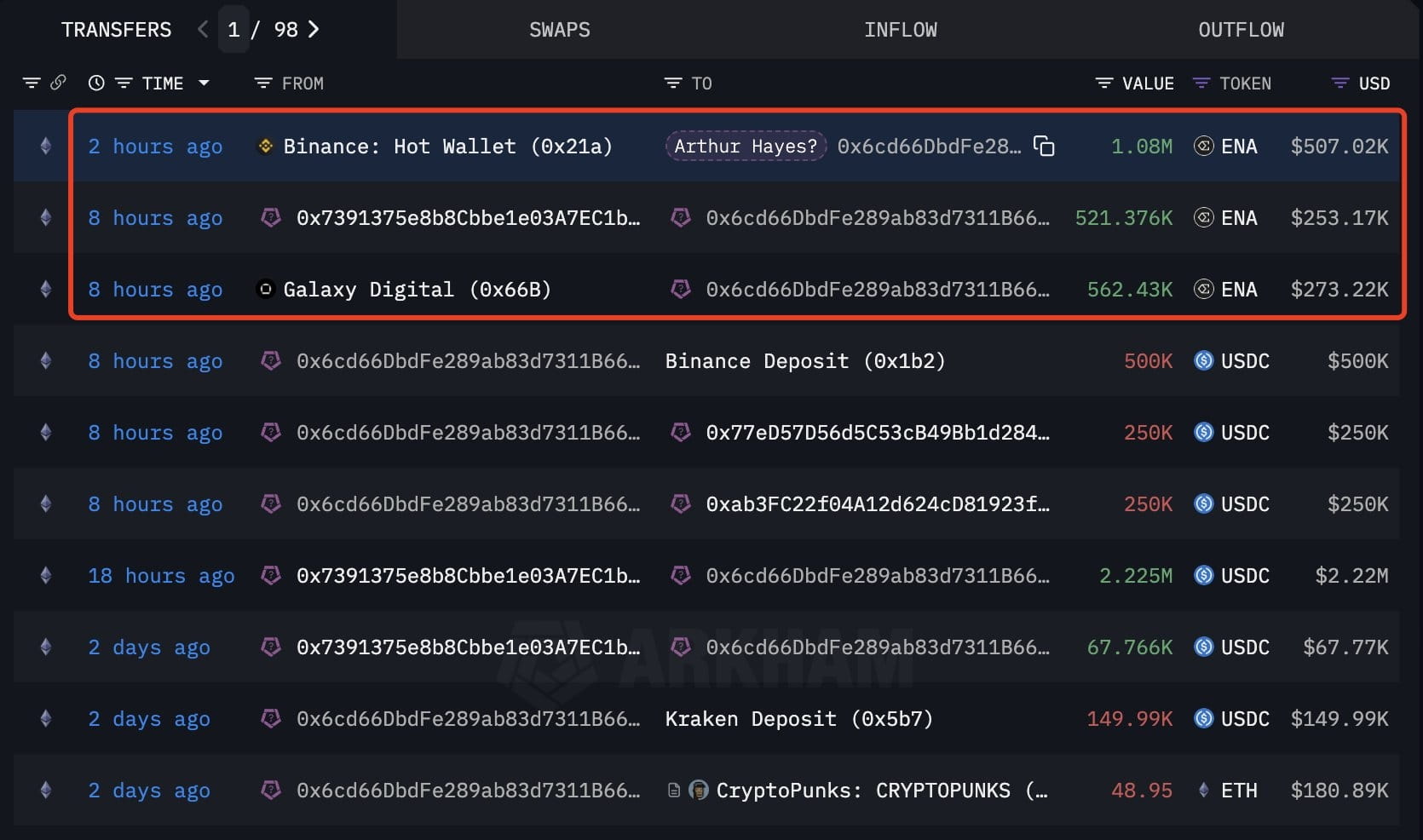The width and height of the screenshot is (1423, 840).
Task: Open the 2 hours ago transaction timestamp
Action: 155,147
